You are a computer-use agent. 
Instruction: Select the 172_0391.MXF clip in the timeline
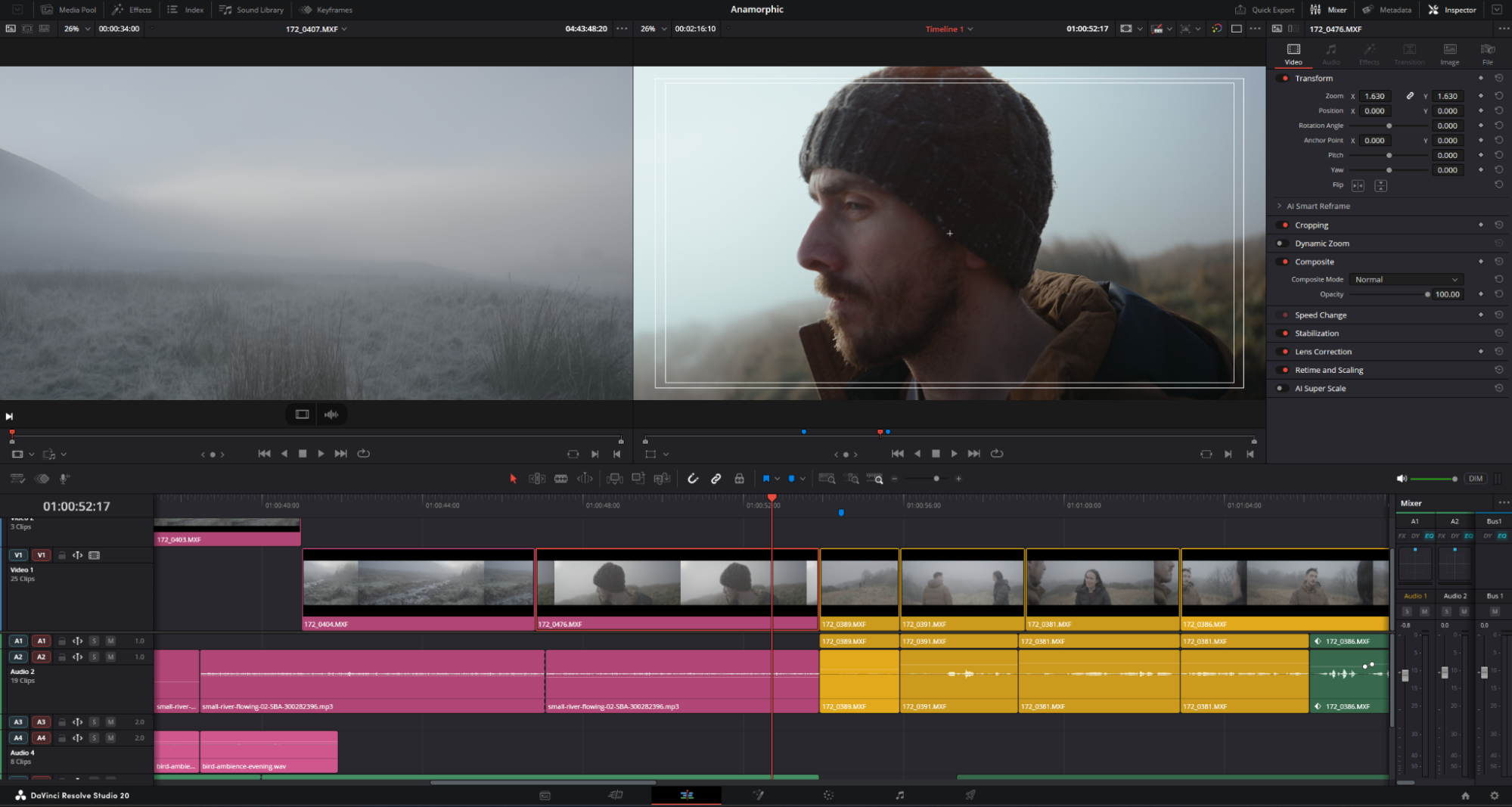(x=959, y=590)
